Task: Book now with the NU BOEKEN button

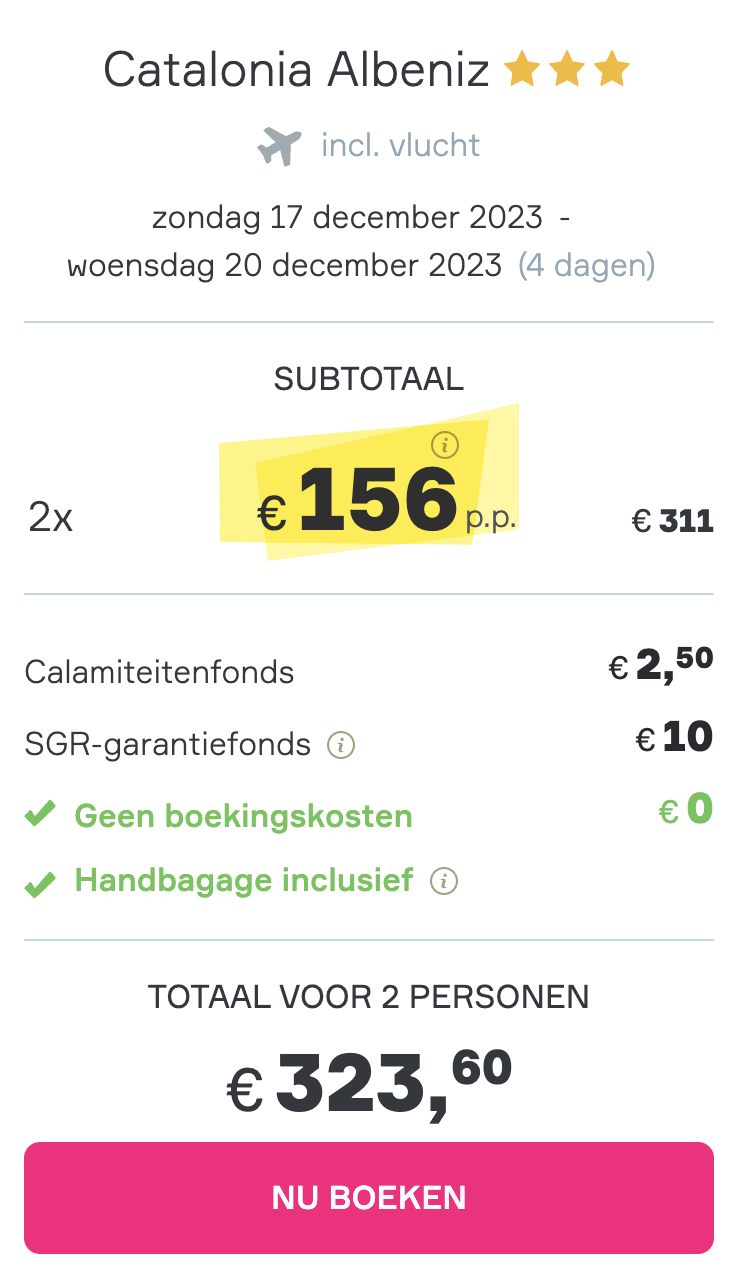Action: [x=369, y=1197]
